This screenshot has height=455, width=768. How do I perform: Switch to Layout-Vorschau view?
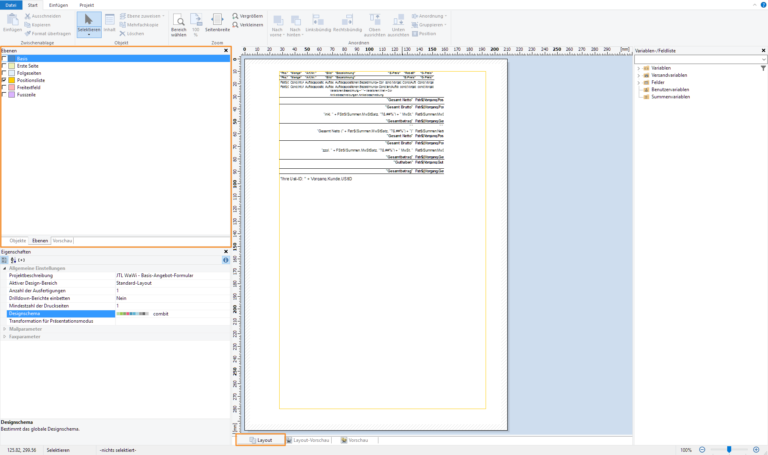[310, 440]
